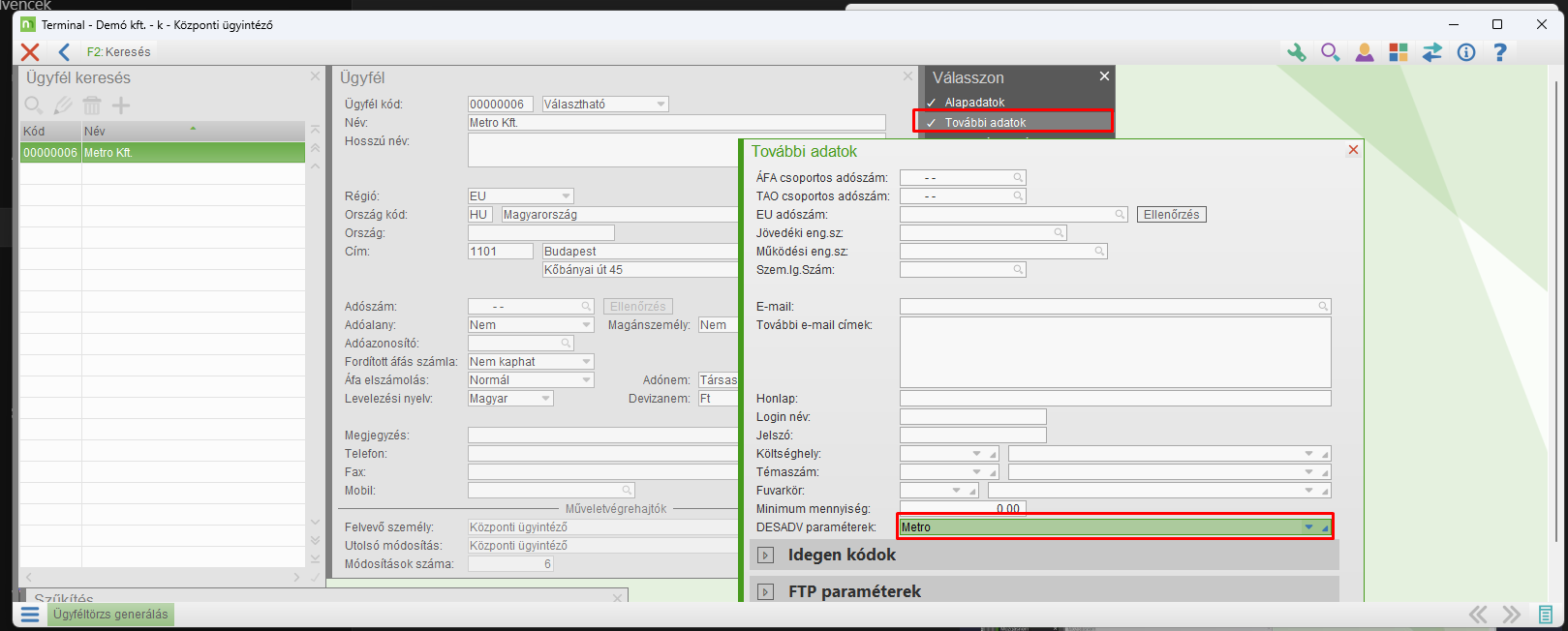1568x631 pixels.
Task: Click the address field Kőbányai út 45
Action: coord(640,270)
